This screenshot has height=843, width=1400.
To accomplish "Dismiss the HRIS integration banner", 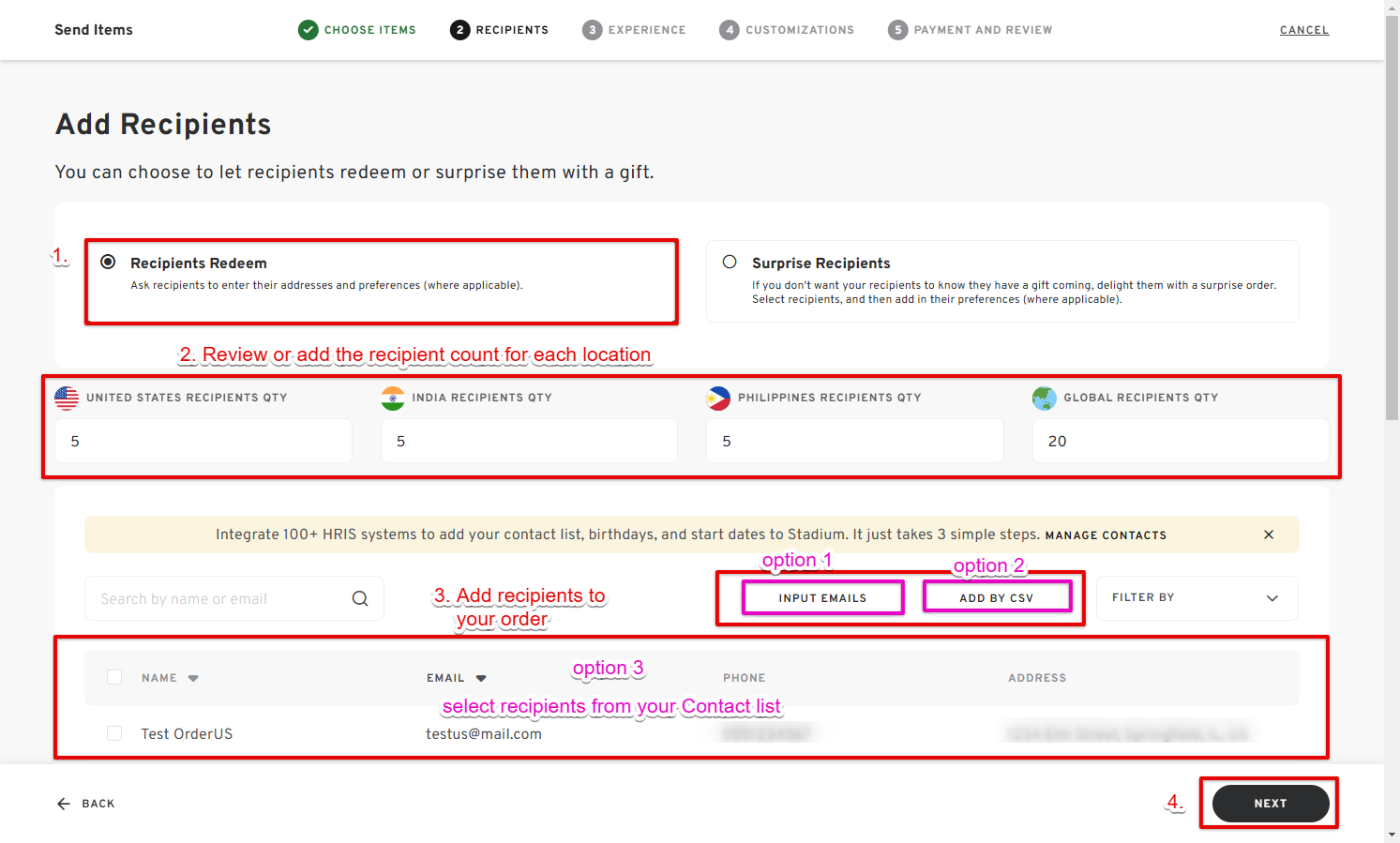I will pyautogui.click(x=1269, y=534).
